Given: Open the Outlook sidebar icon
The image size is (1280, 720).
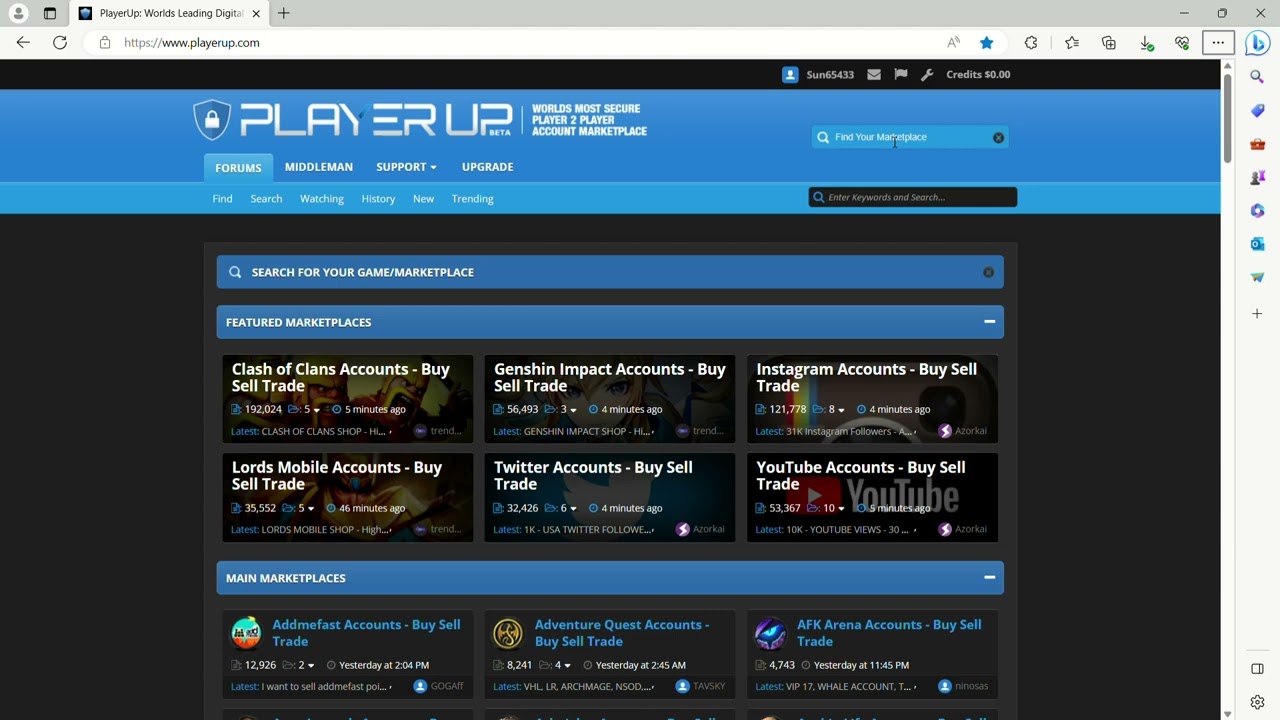Looking at the screenshot, I should point(1257,244).
